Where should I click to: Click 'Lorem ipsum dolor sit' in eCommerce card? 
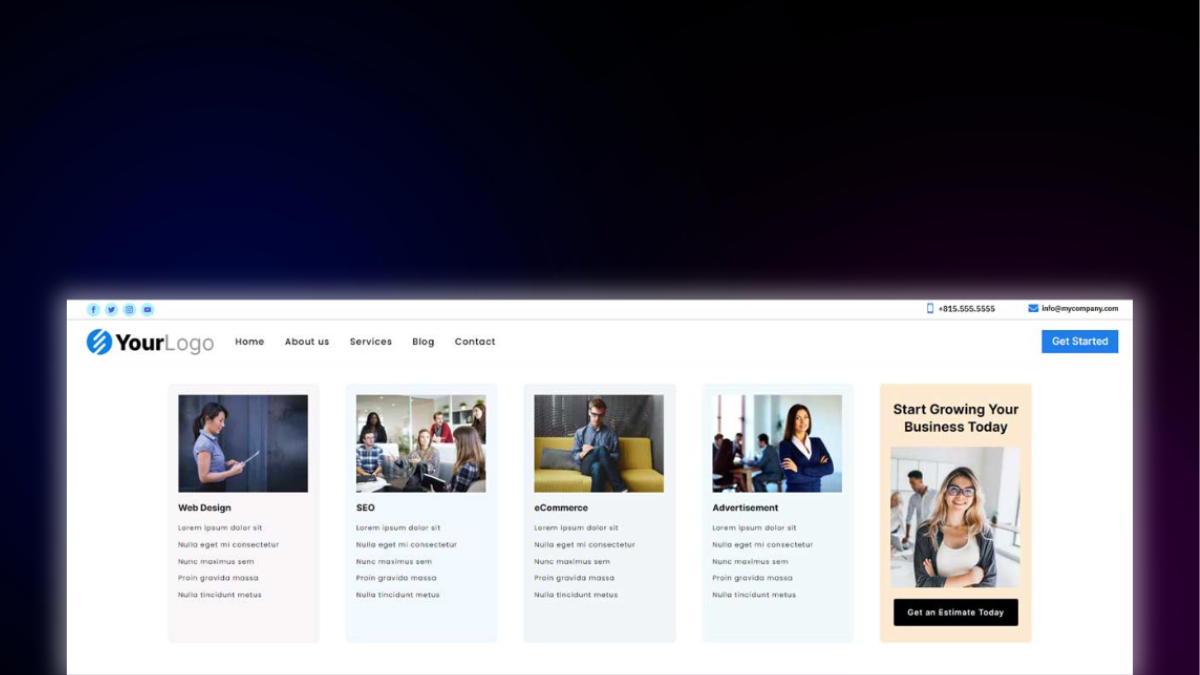576,528
